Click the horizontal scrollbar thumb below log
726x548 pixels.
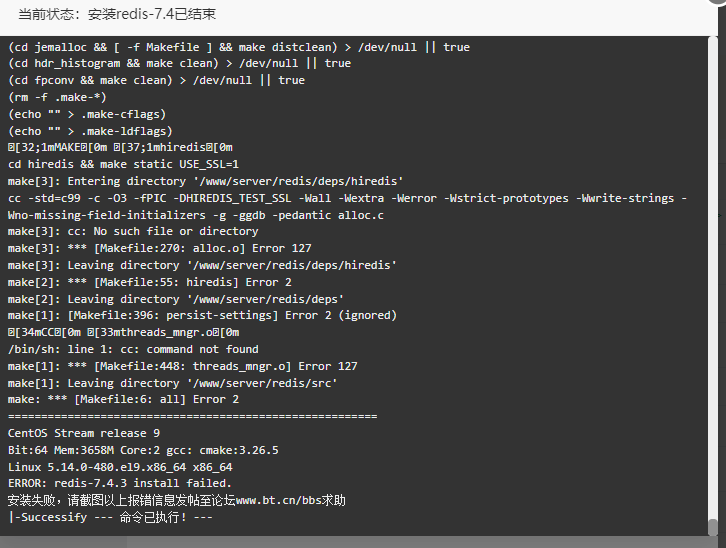click(x=63, y=542)
